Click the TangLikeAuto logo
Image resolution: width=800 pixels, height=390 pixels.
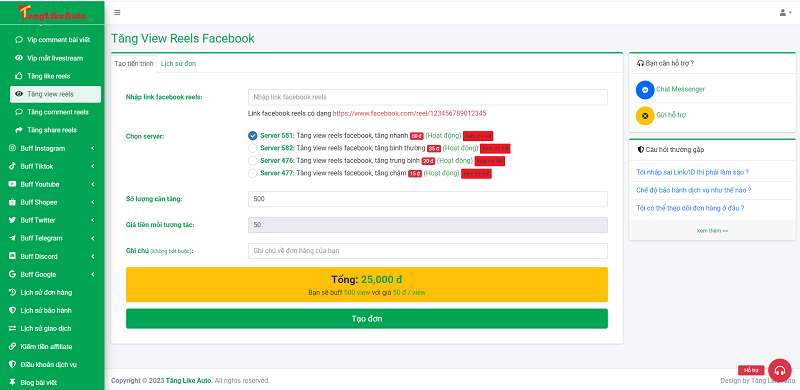[x=52, y=13]
